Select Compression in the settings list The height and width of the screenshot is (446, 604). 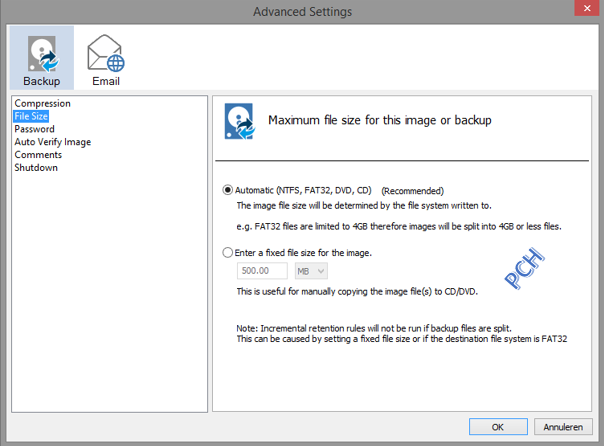42,103
